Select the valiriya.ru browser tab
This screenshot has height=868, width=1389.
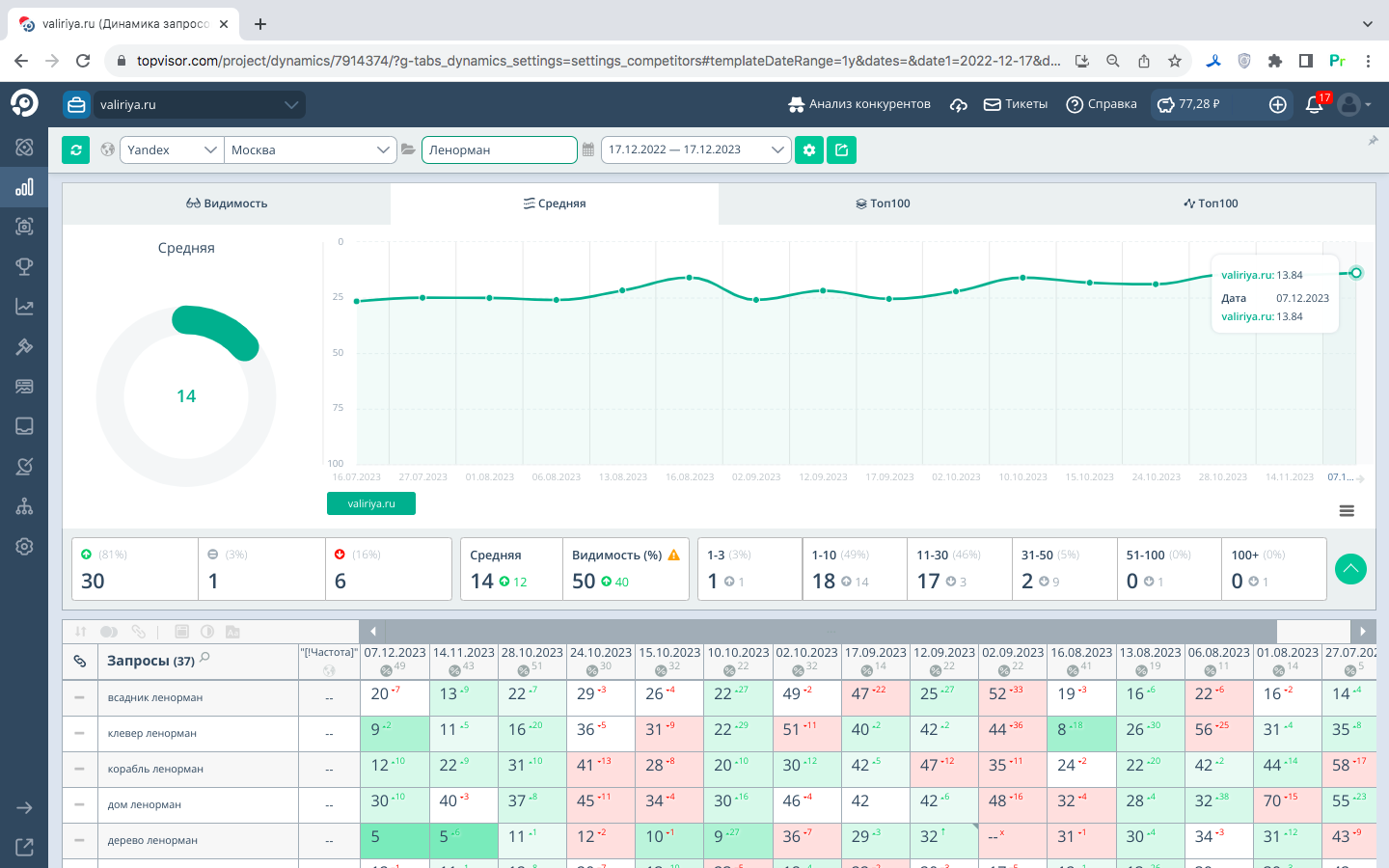[125, 24]
